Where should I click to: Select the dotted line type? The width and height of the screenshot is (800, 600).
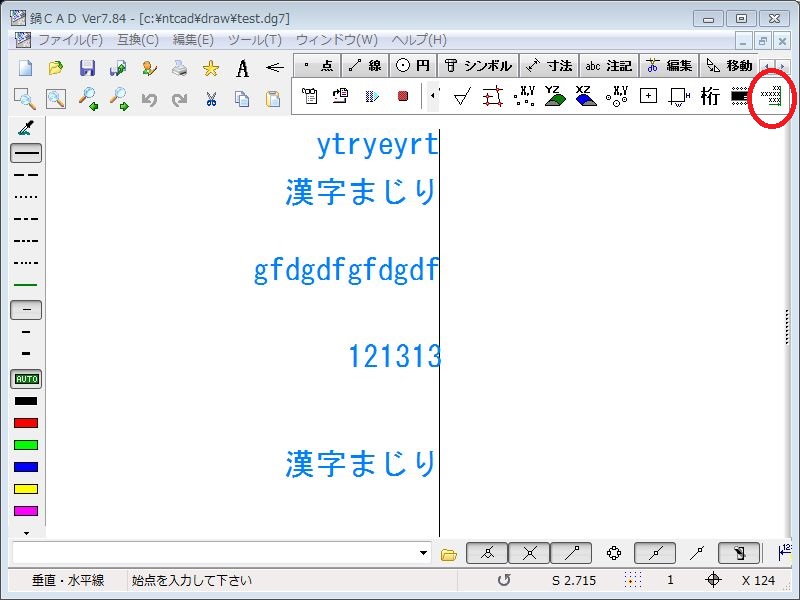point(26,197)
